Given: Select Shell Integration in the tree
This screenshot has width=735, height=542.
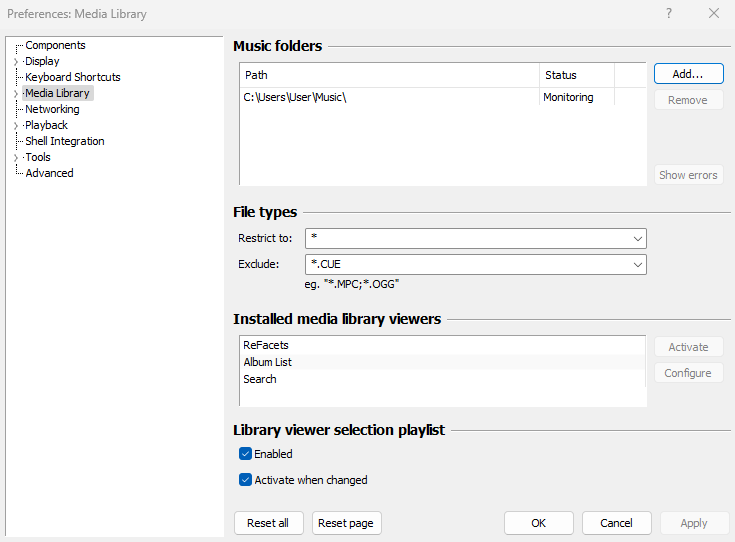Looking at the screenshot, I should (64, 141).
